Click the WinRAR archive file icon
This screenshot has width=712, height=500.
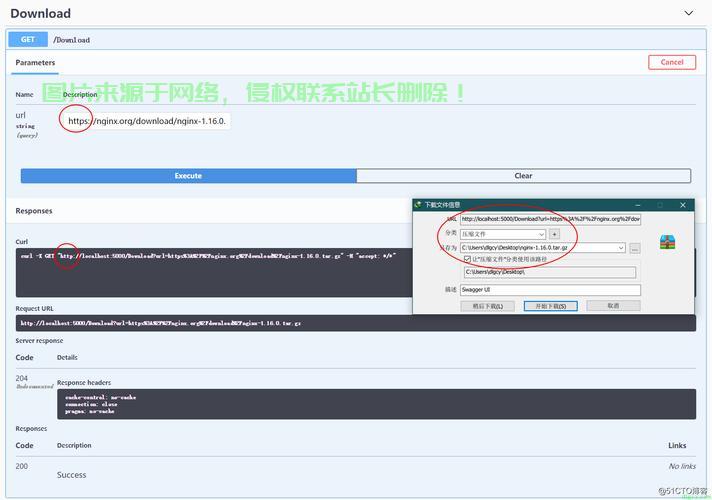pos(668,242)
